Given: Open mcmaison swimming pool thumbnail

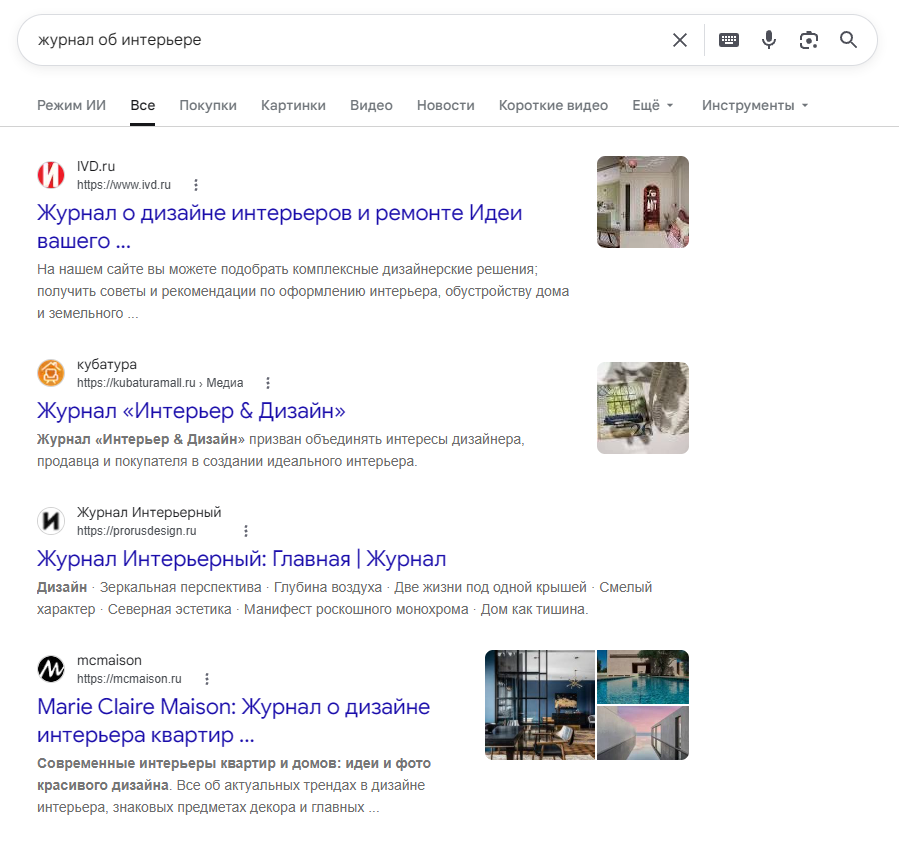Looking at the screenshot, I should [x=643, y=677].
